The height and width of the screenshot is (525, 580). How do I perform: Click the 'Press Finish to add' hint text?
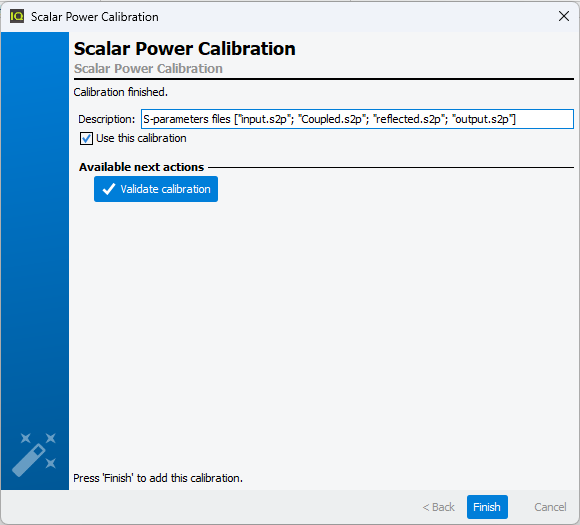[158, 478]
